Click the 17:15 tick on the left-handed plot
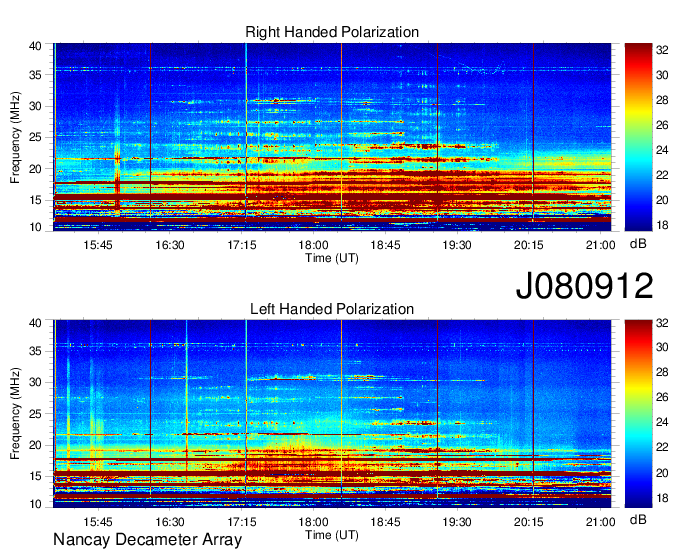This screenshot has height=552, width=680. (242, 522)
